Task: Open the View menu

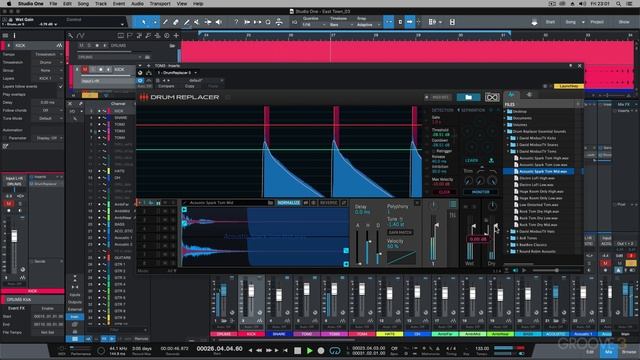Action: (182, 4)
